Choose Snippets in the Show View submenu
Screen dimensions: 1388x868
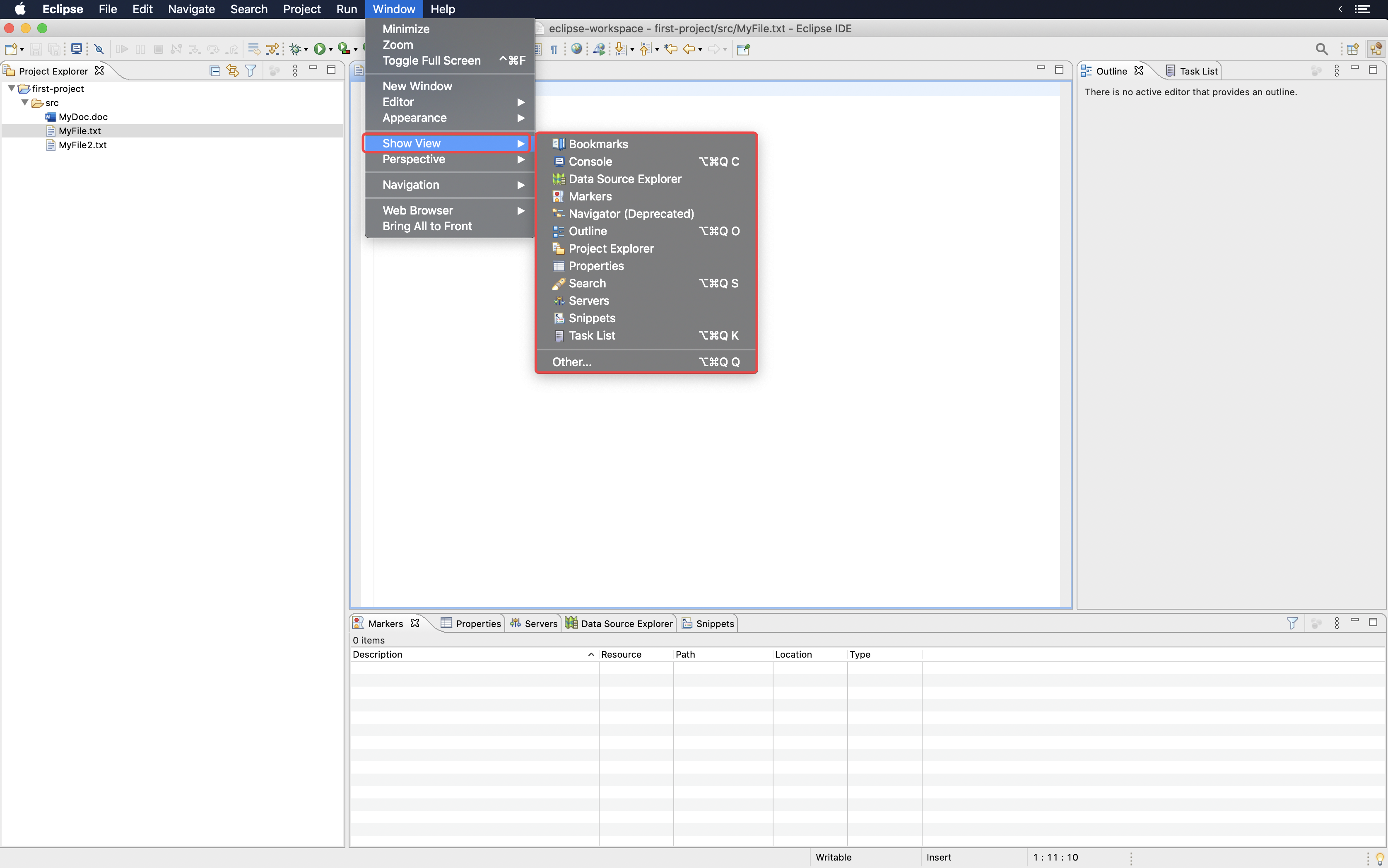(646, 318)
